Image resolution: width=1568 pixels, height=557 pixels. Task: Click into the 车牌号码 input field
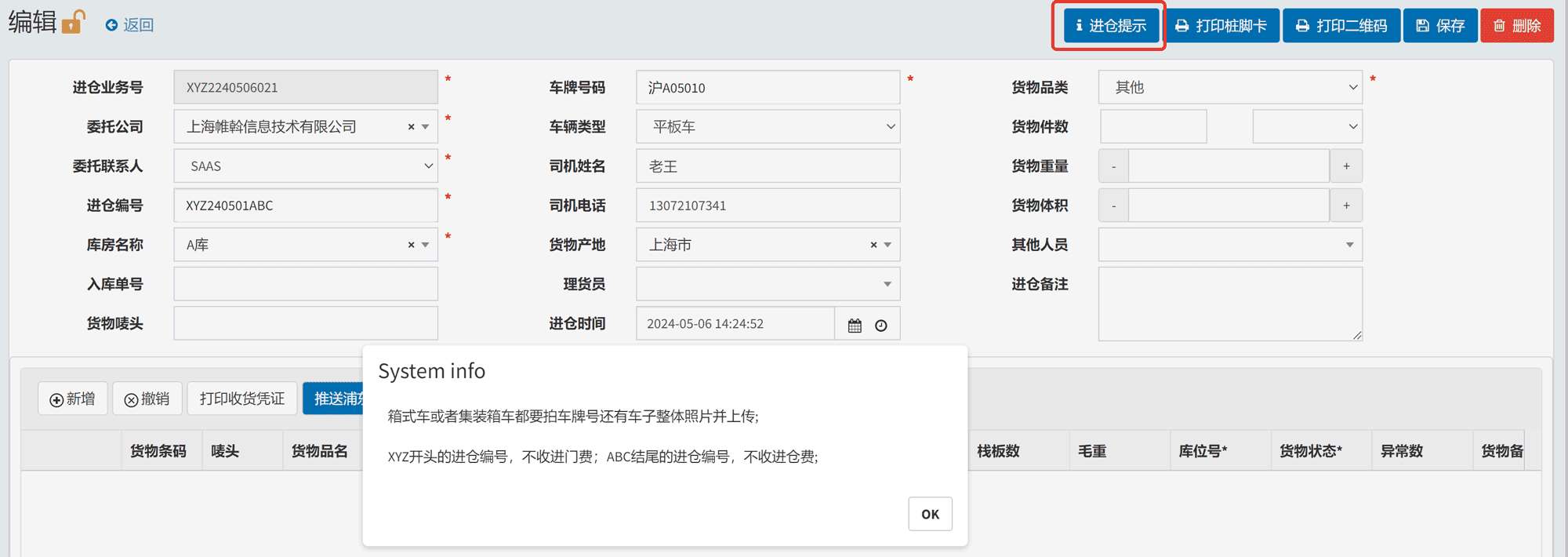768,88
